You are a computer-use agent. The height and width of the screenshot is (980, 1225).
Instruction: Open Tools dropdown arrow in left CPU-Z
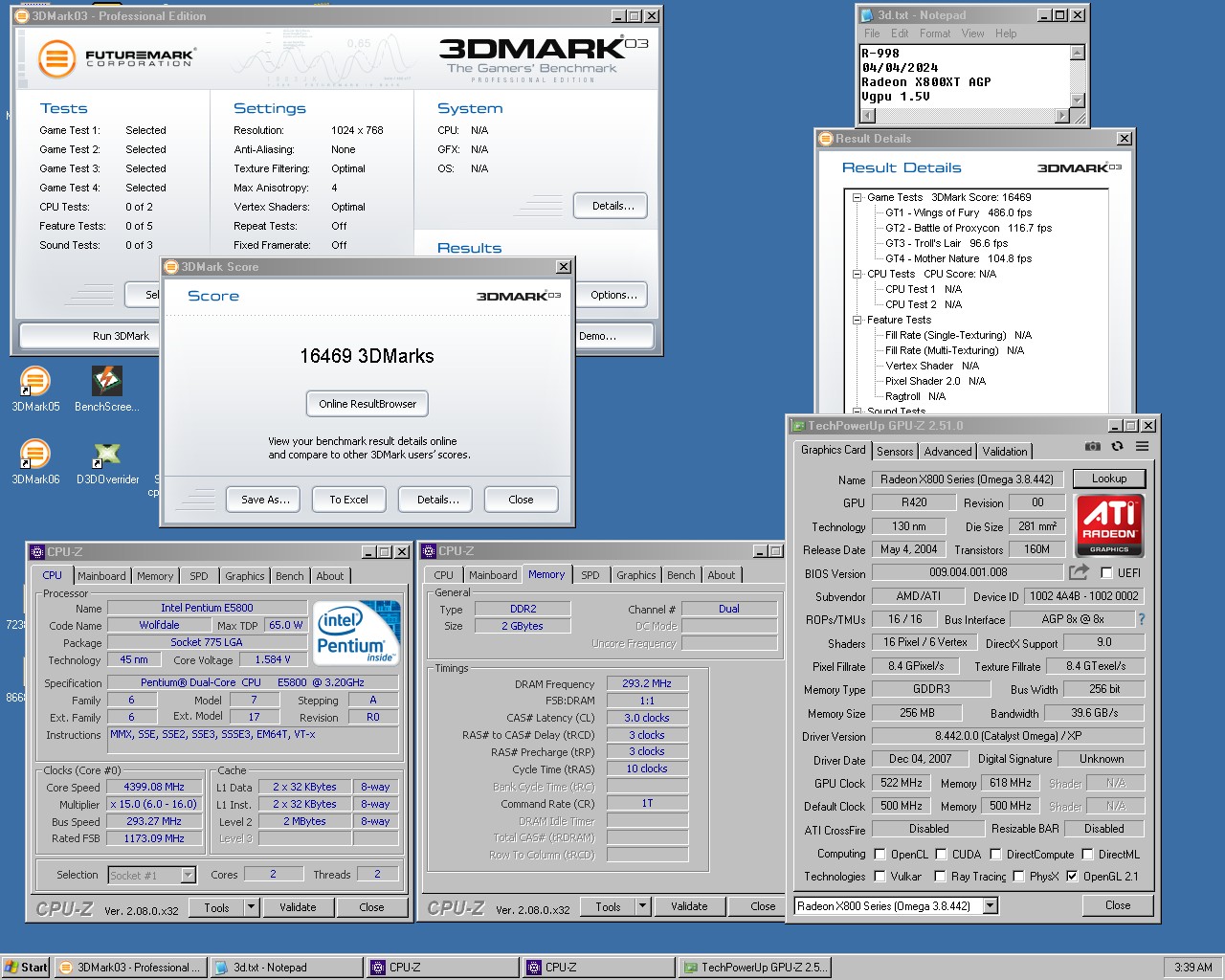(252, 907)
